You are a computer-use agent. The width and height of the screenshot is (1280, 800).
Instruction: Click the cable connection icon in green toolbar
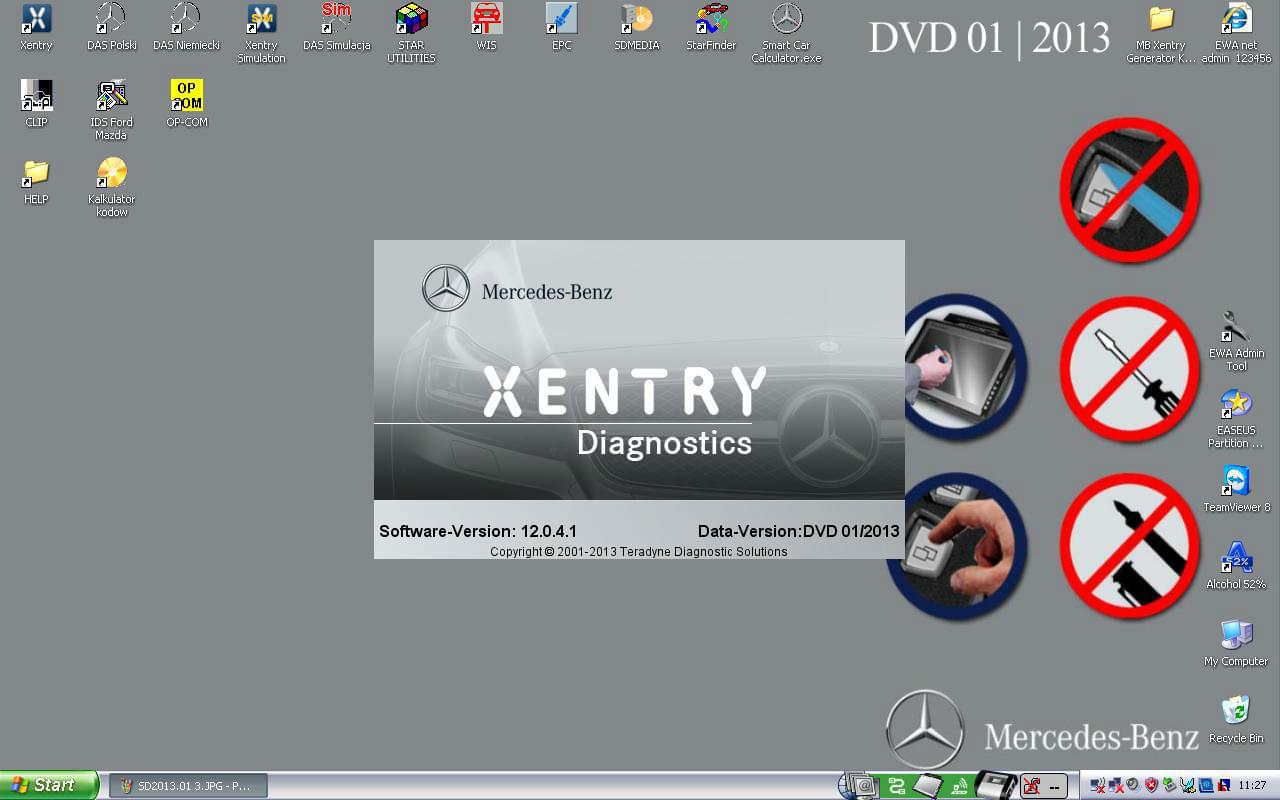(897, 786)
